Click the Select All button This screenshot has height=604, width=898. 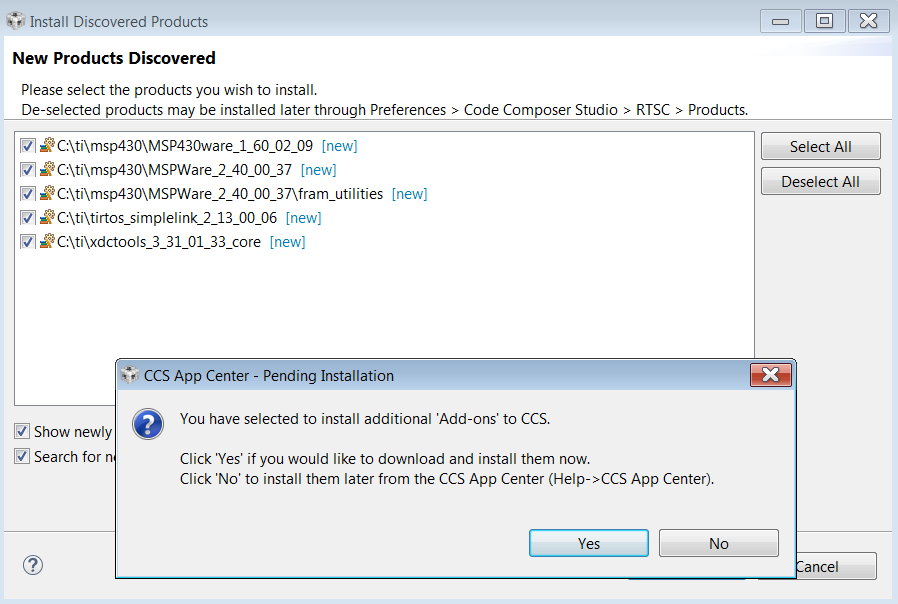pos(821,147)
